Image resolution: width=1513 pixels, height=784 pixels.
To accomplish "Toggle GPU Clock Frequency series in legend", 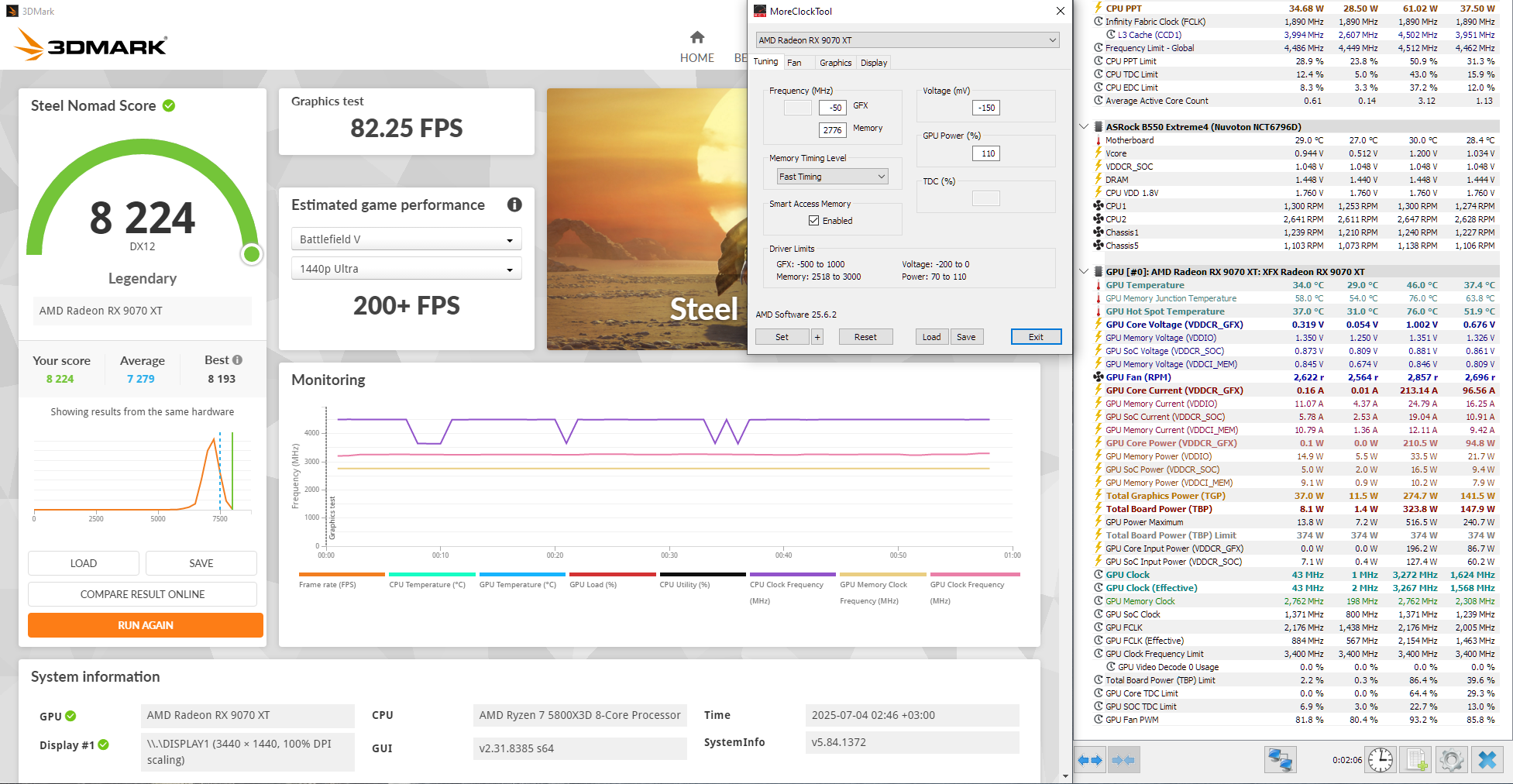I will coord(975,589).
